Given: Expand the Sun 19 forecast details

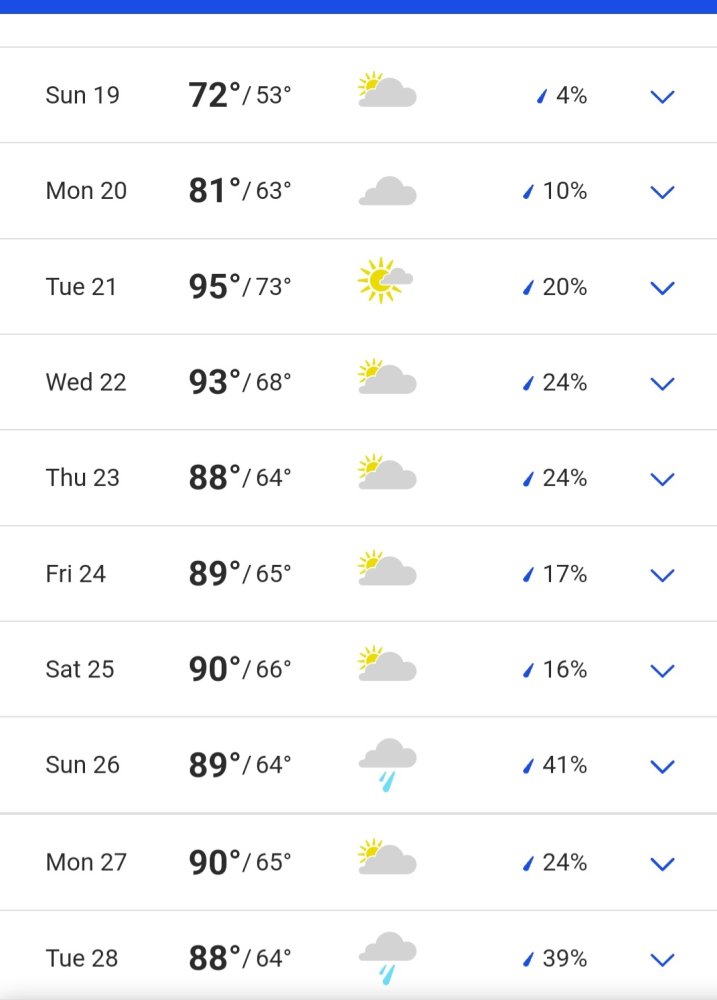Looking at the screenshot, I should [662, 96].
